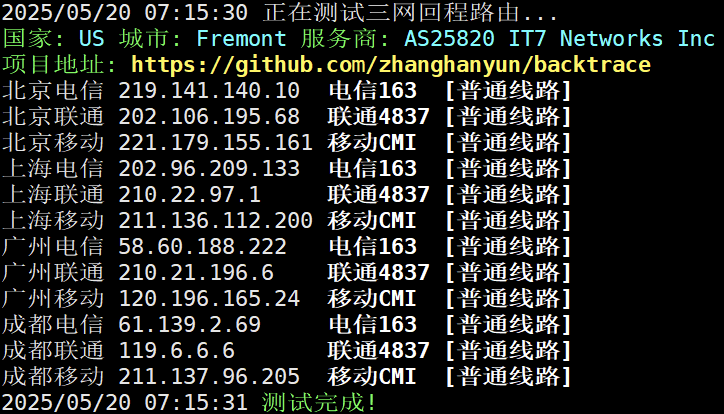Click [普通线路] in the 成都移动 row
Screen dimensions: 724x414
508,377
